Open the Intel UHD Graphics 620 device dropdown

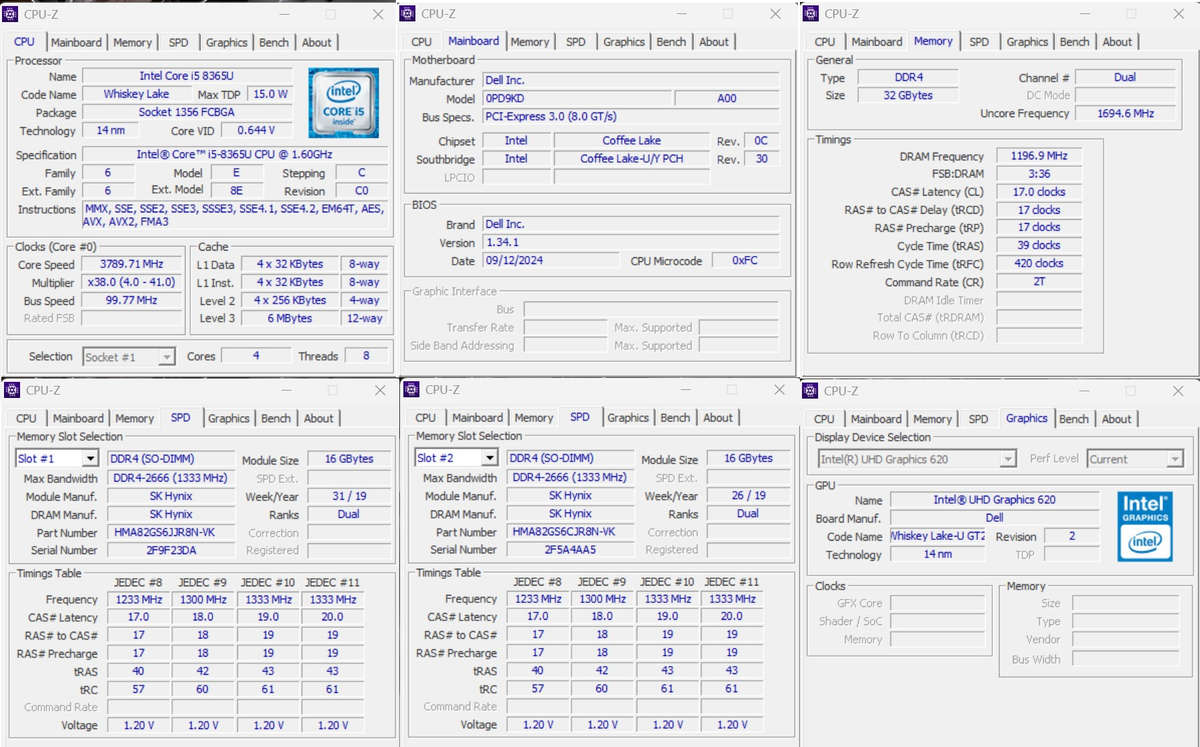tap(1007, 459)
